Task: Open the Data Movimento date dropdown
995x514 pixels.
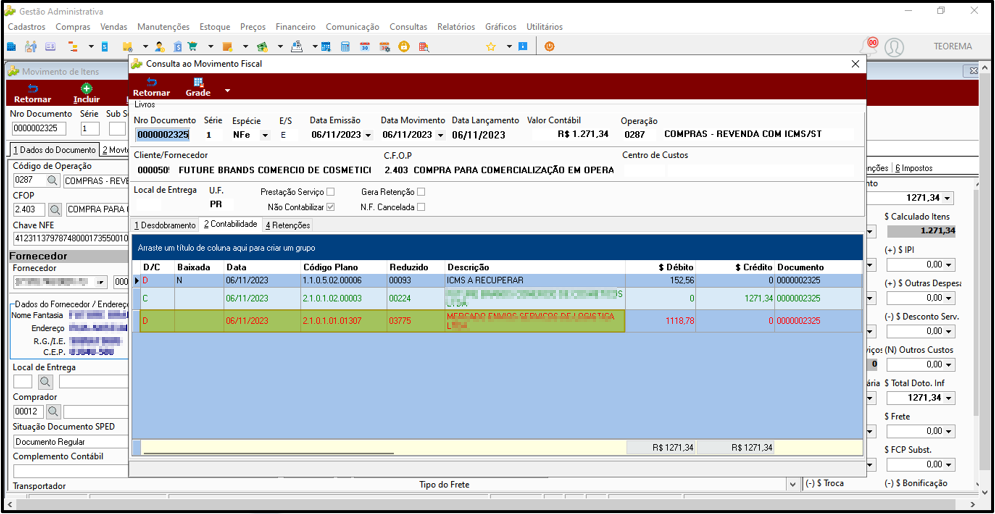Action: [x=440, y=135]
